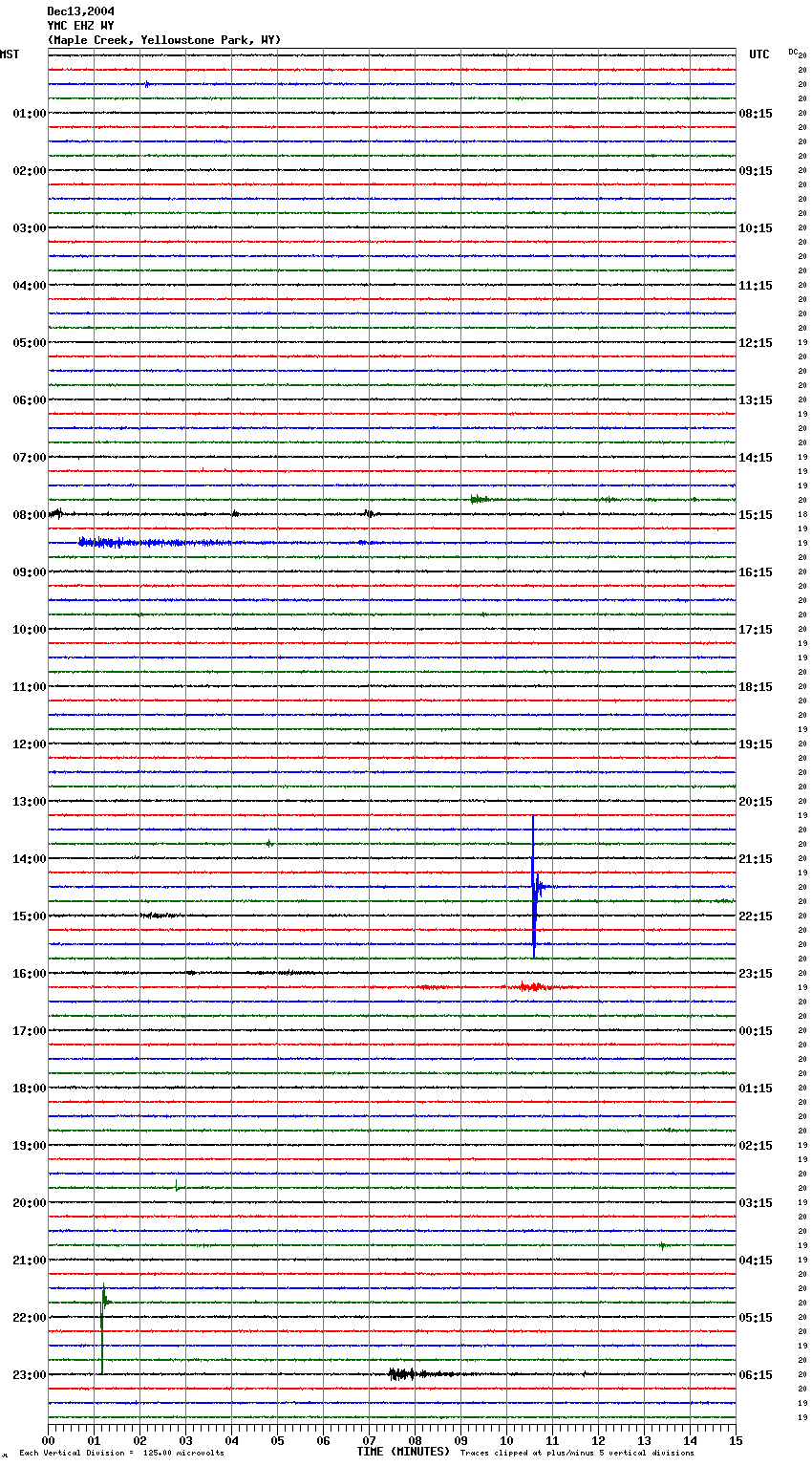The image size is (812, 1466).
Task: Click the 00:15 UTC label
Action: click(x=756, y=1031)
